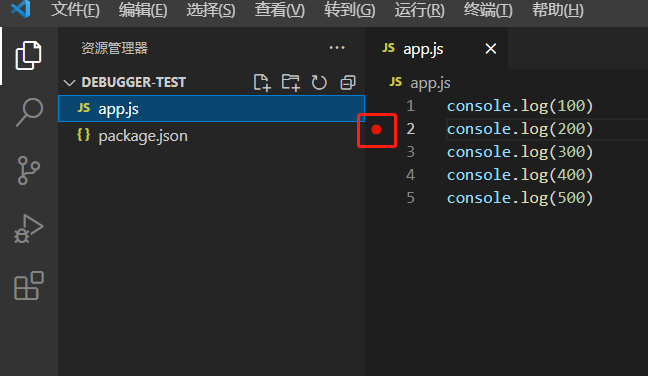Click the New Folder icon in explorer
The height and width of the screenshot is (376, 648).
[x=291, y=82]
